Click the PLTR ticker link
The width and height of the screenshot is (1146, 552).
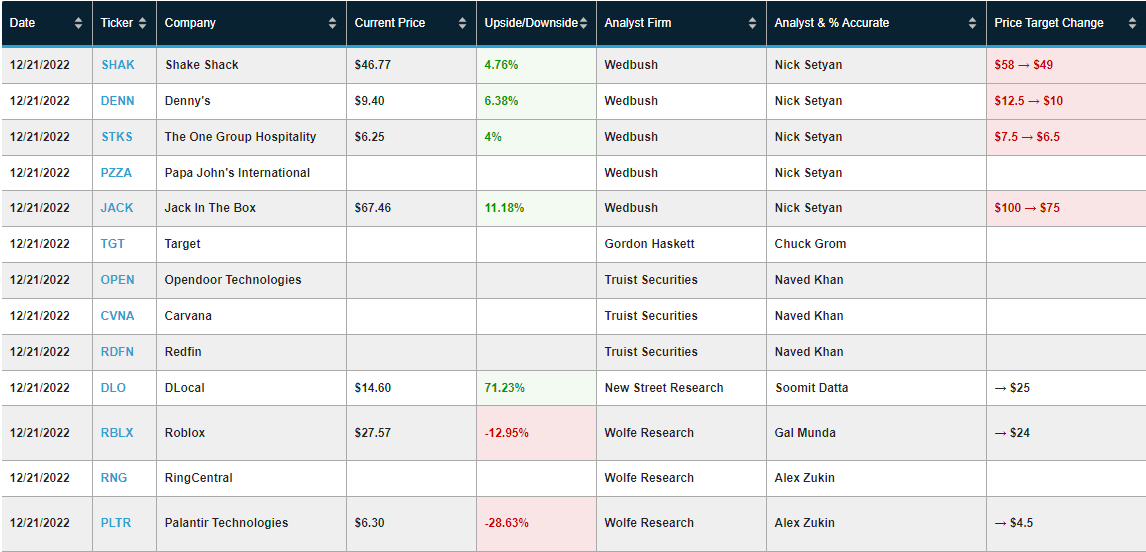(117, 523)
